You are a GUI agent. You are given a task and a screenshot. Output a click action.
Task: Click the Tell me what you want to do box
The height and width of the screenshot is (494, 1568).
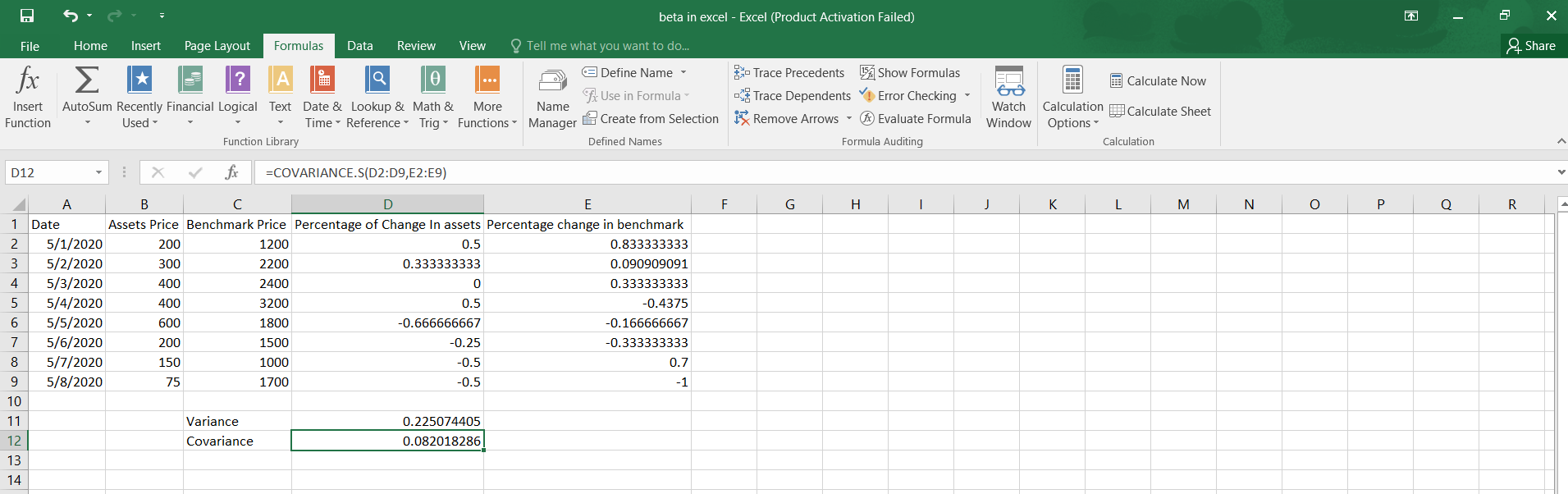(600, 46)
